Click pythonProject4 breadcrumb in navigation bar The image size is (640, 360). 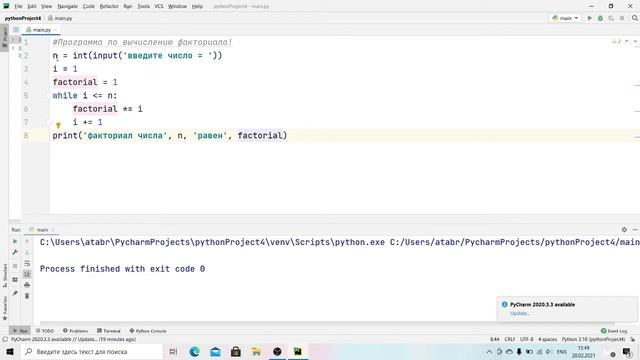pyautogui.click(x=23, y=18)
